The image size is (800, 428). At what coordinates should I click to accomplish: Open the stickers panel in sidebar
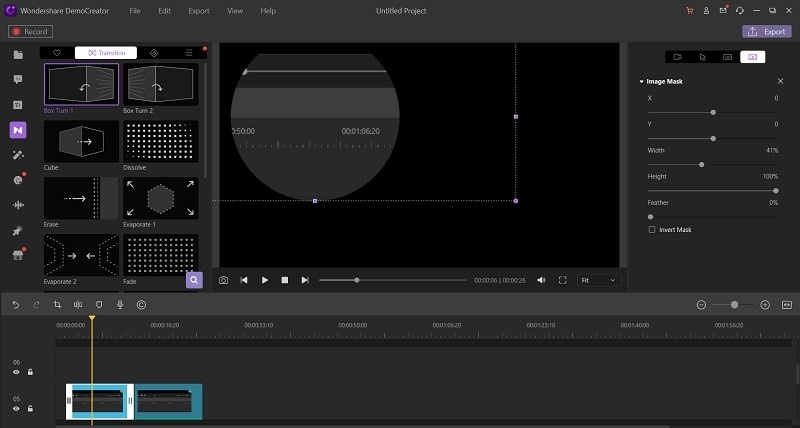tap(18, 180)
